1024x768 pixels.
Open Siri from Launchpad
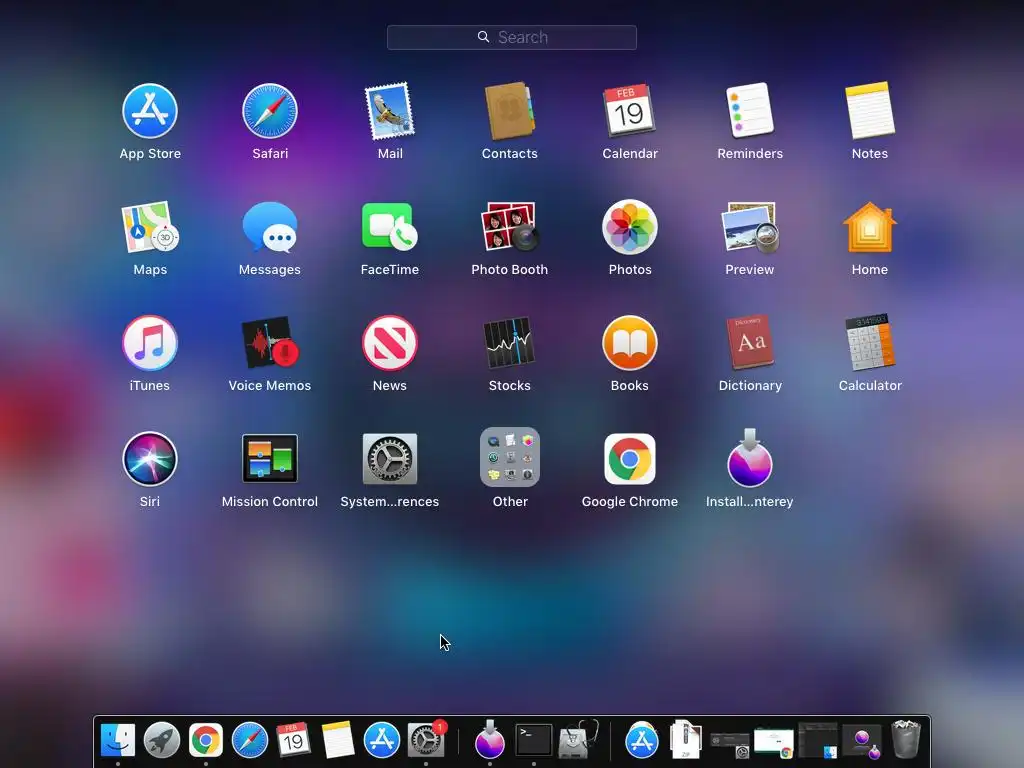[x=150, y=459]
